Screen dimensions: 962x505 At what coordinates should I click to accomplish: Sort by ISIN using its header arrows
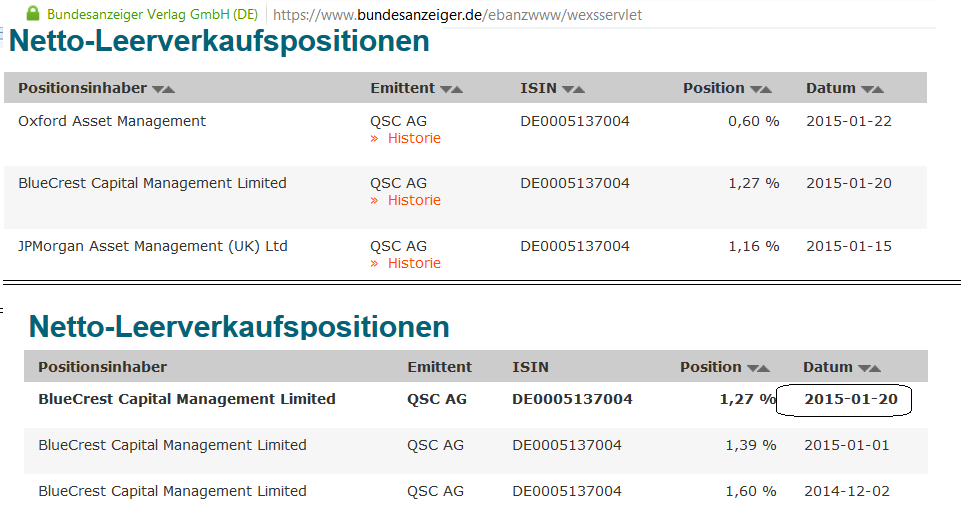(573, 89)
